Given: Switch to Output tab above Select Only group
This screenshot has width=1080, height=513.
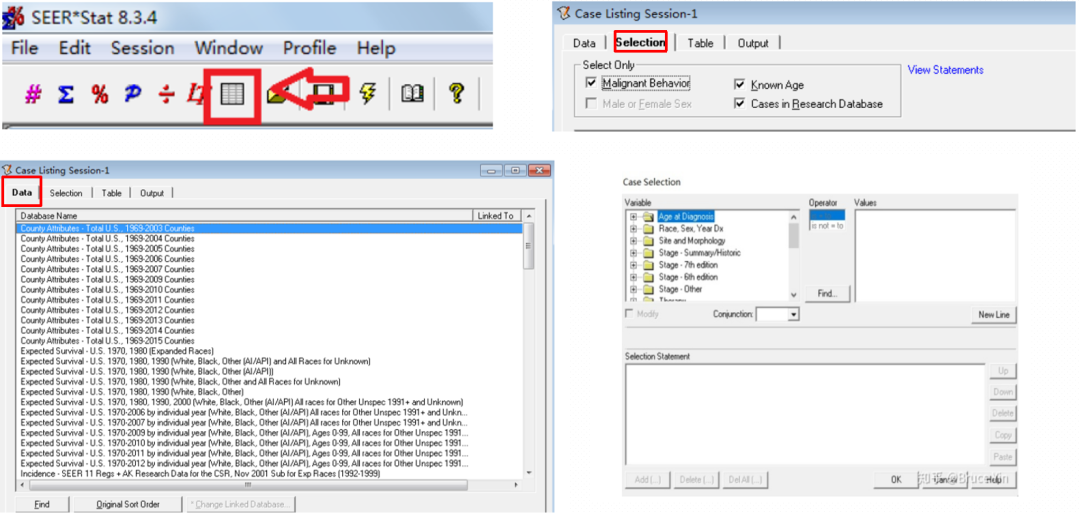Looking at the screenshot, I should (x=753, y=43).
